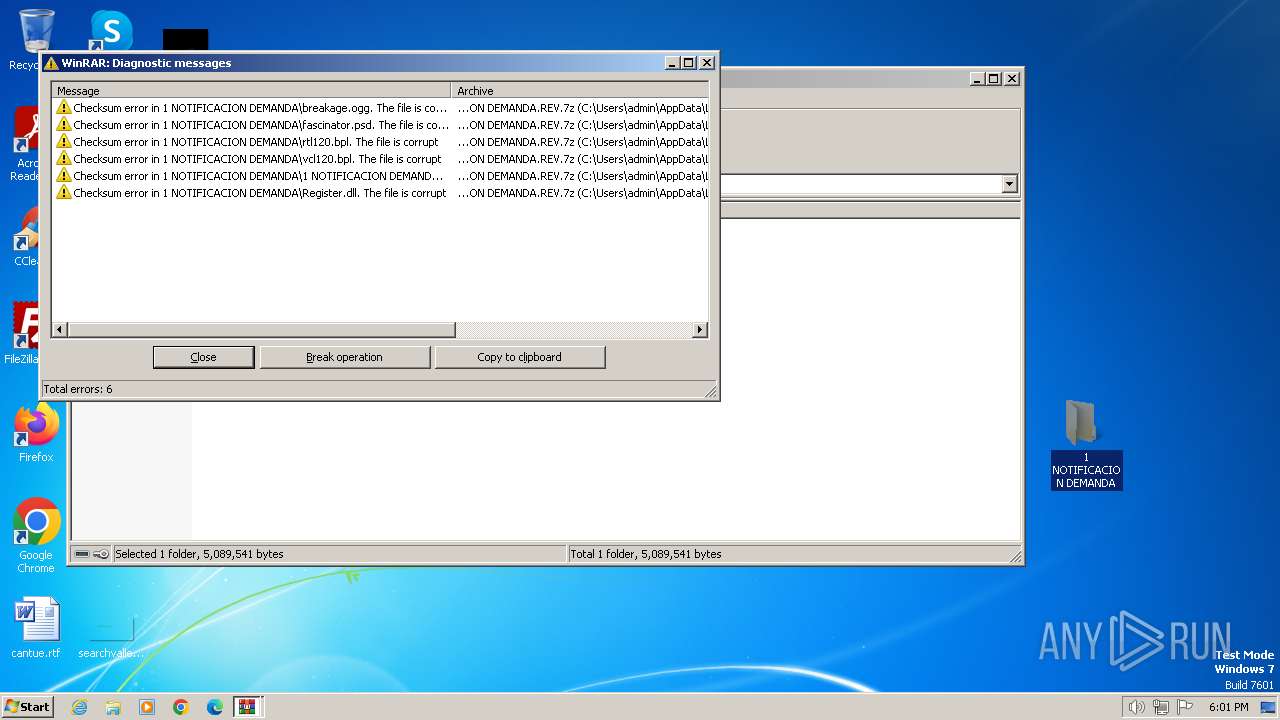
Task: Click the Break operation button
Action: click(x=344, y=357)
